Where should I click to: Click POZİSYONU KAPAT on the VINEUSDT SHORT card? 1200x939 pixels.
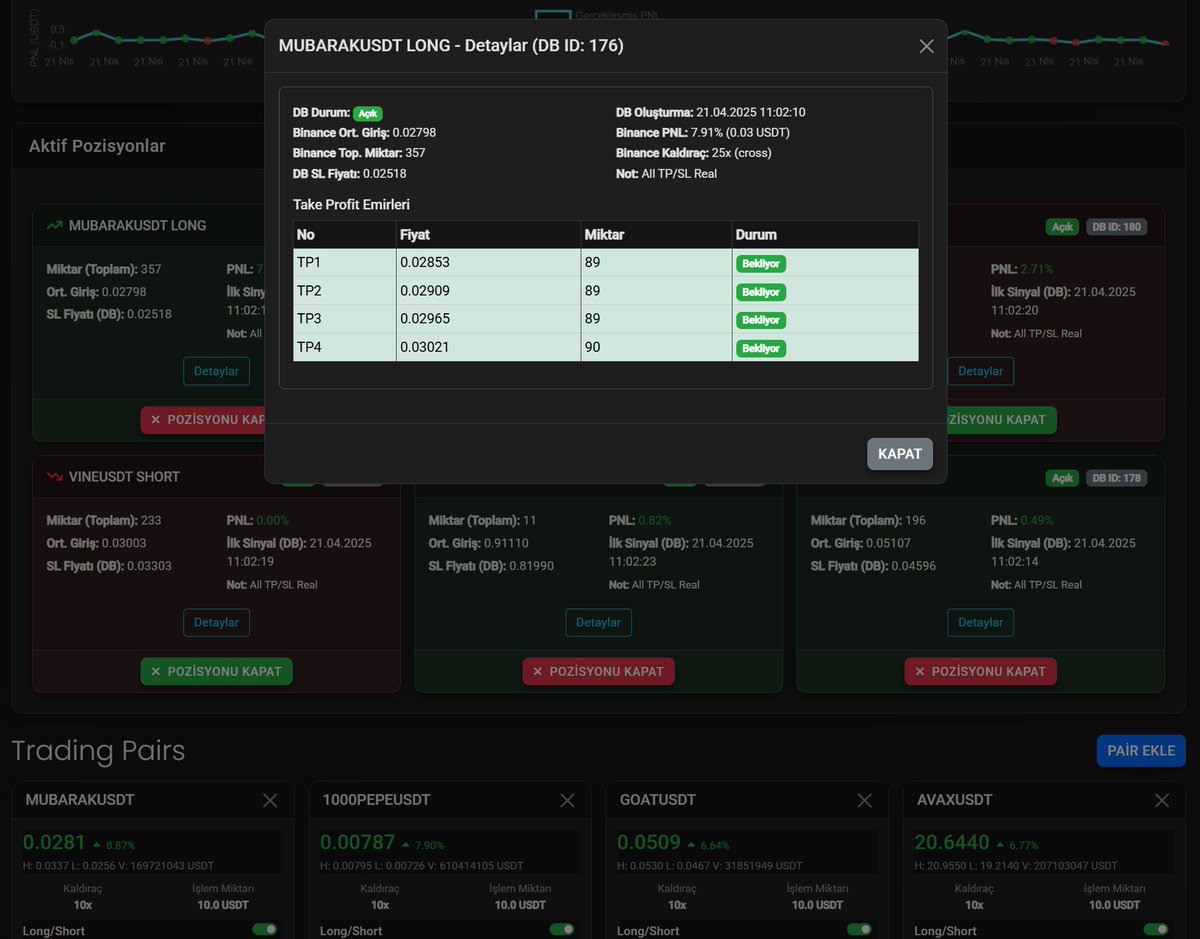[x=216, y=671]
